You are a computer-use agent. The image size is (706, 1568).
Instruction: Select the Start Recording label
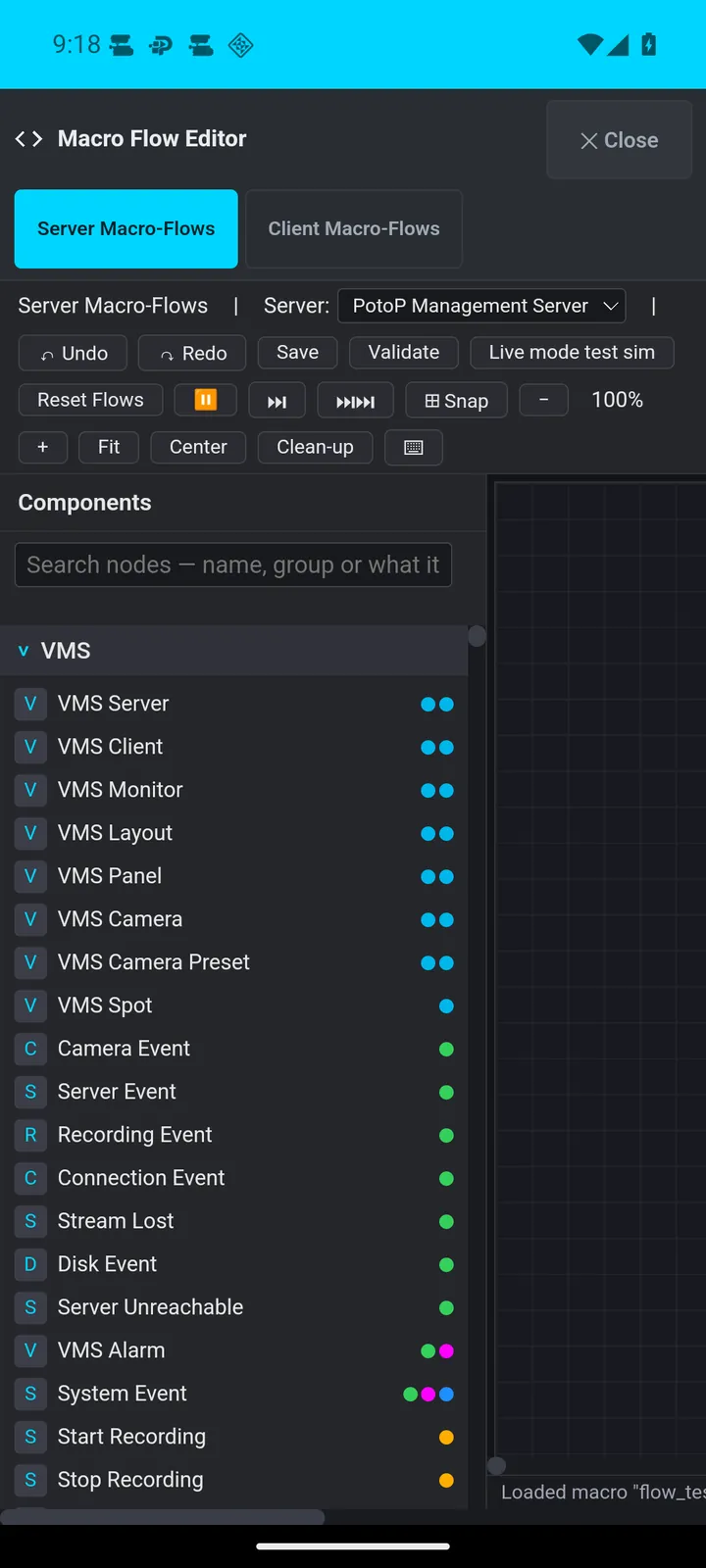click(x=132, y=1437)
